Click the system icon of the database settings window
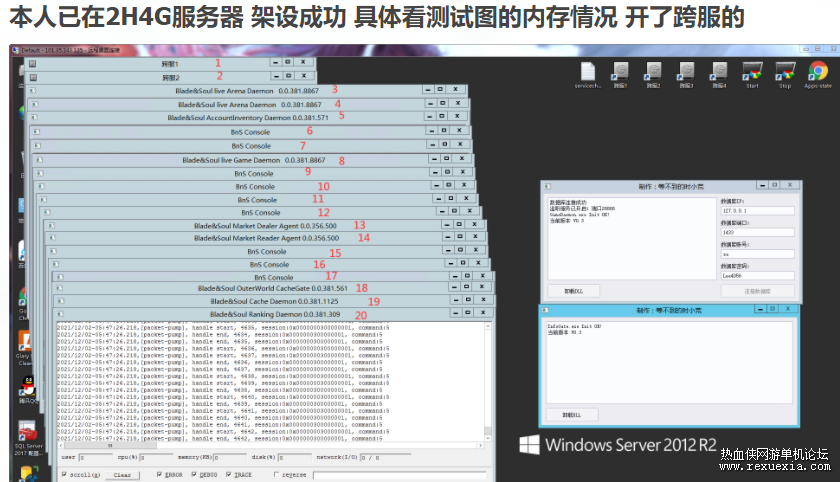The height and width of the screenshot is (482, 840). click(548, 186)
